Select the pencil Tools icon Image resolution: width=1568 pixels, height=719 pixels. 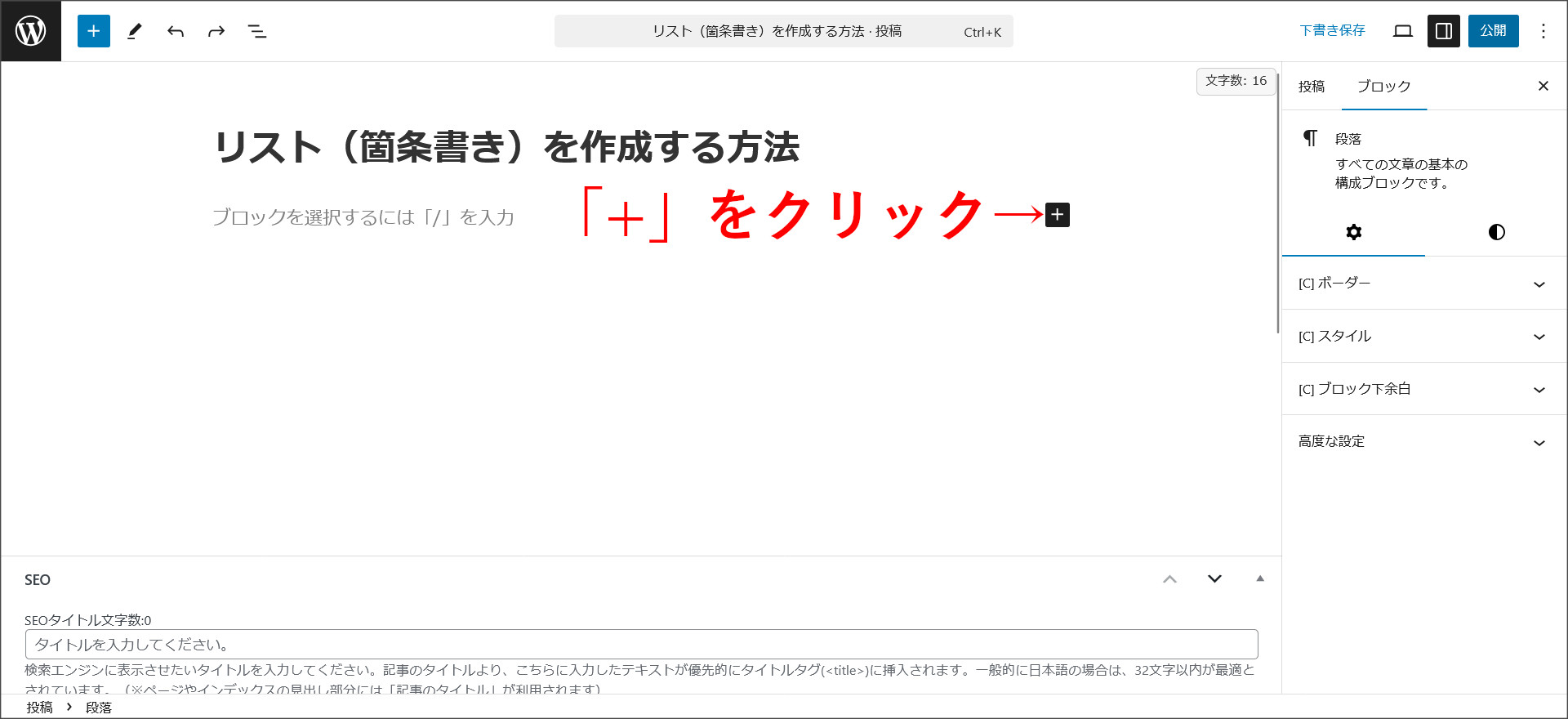tap(135, 31)
